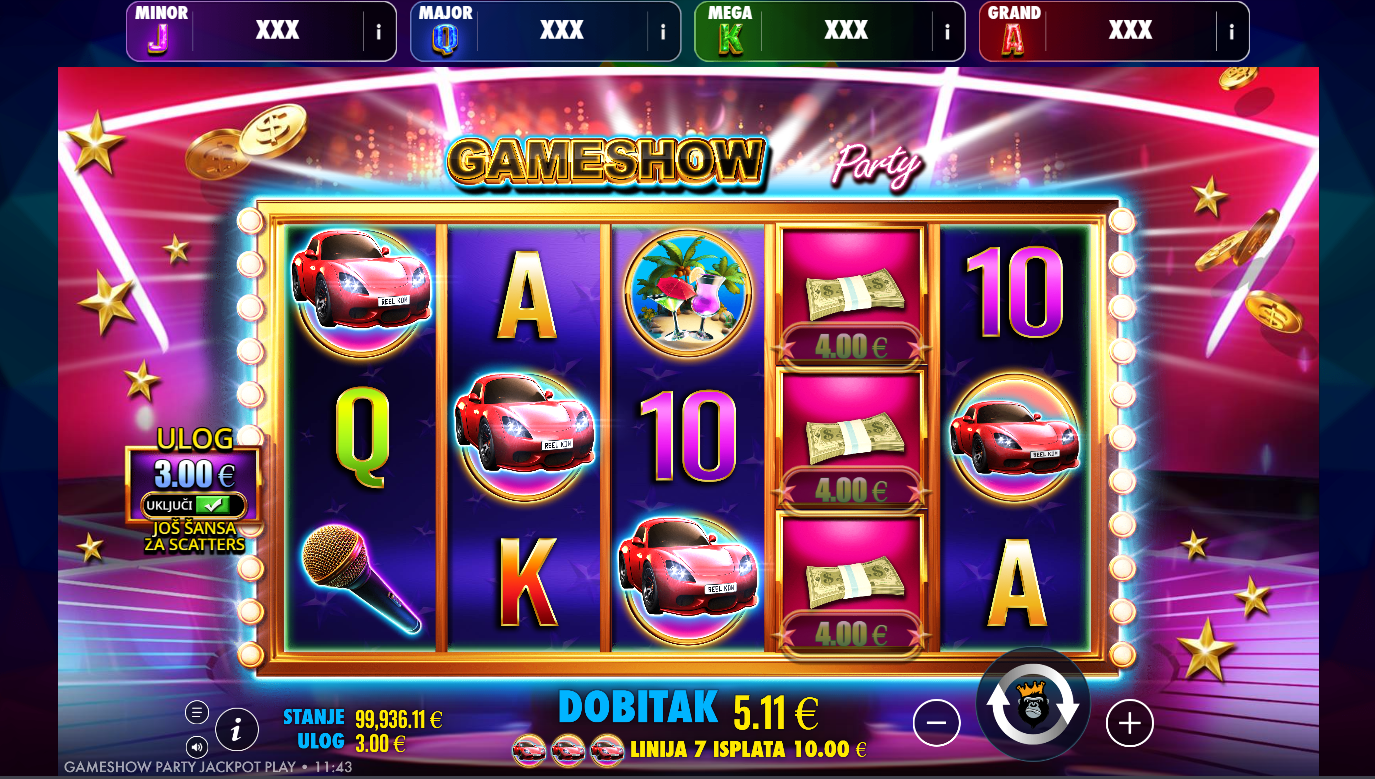Mute the game sound
Screen dimensions: 1375x779
pos(197,746)
